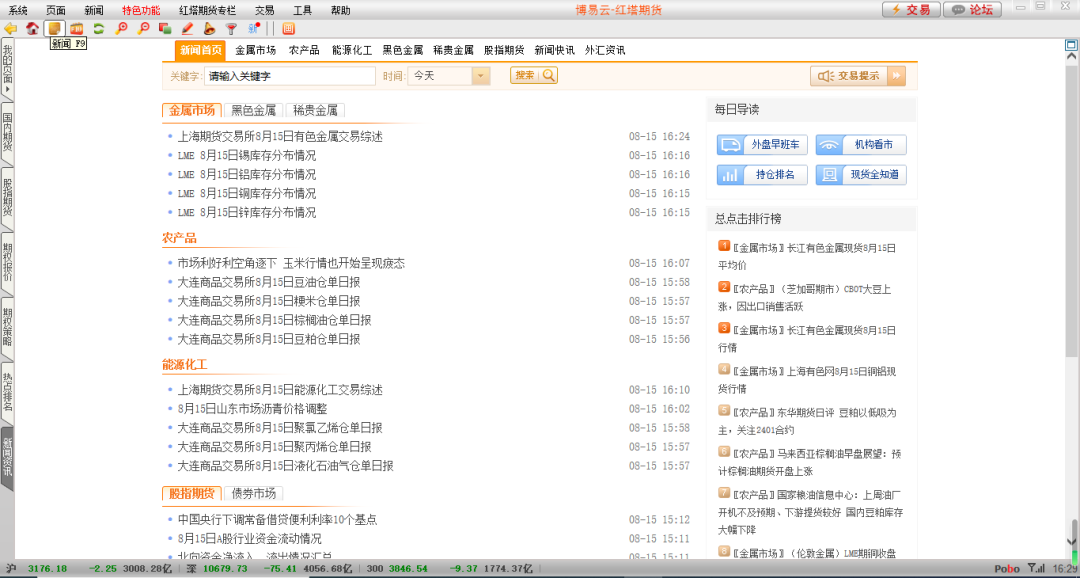Select the red pencil drawing tool icon
Image resolution: width=1080 pixels, height=578 pixels.
coord(187,28)
